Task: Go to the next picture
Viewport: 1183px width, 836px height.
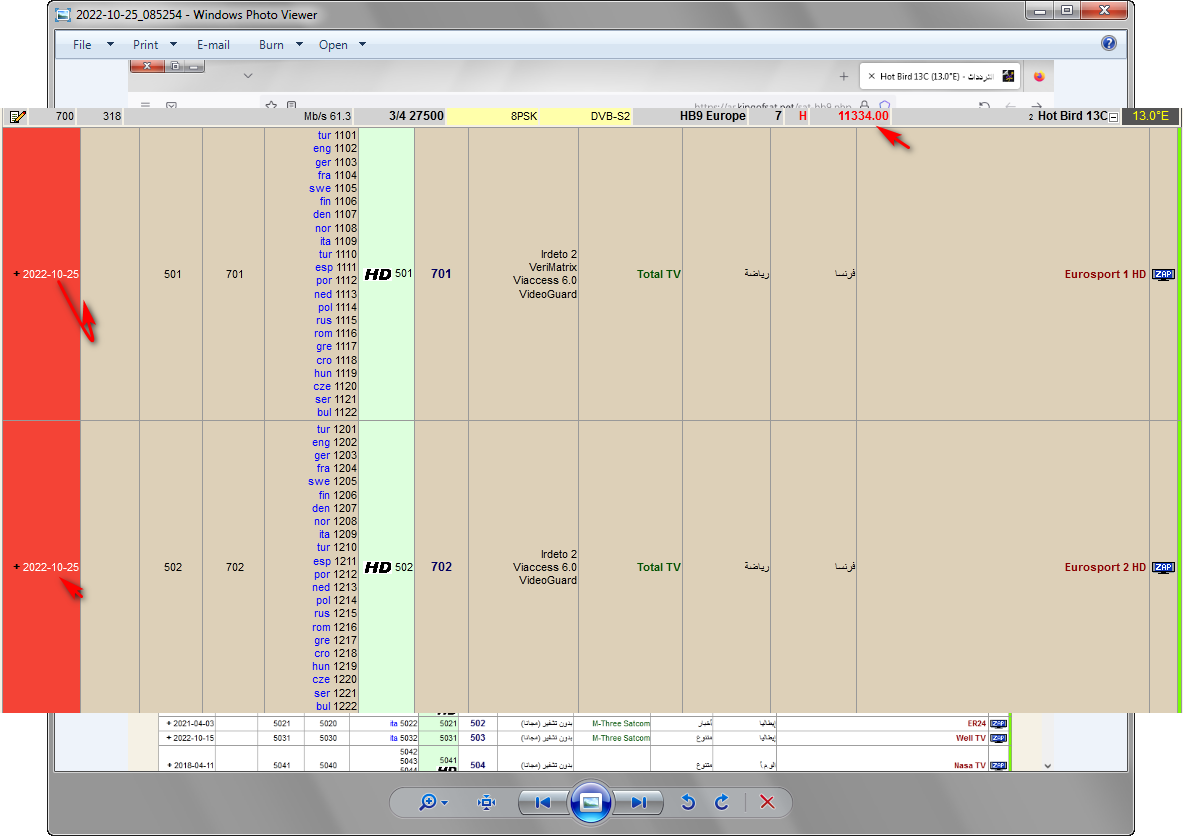Action: [x=639, y=802]
